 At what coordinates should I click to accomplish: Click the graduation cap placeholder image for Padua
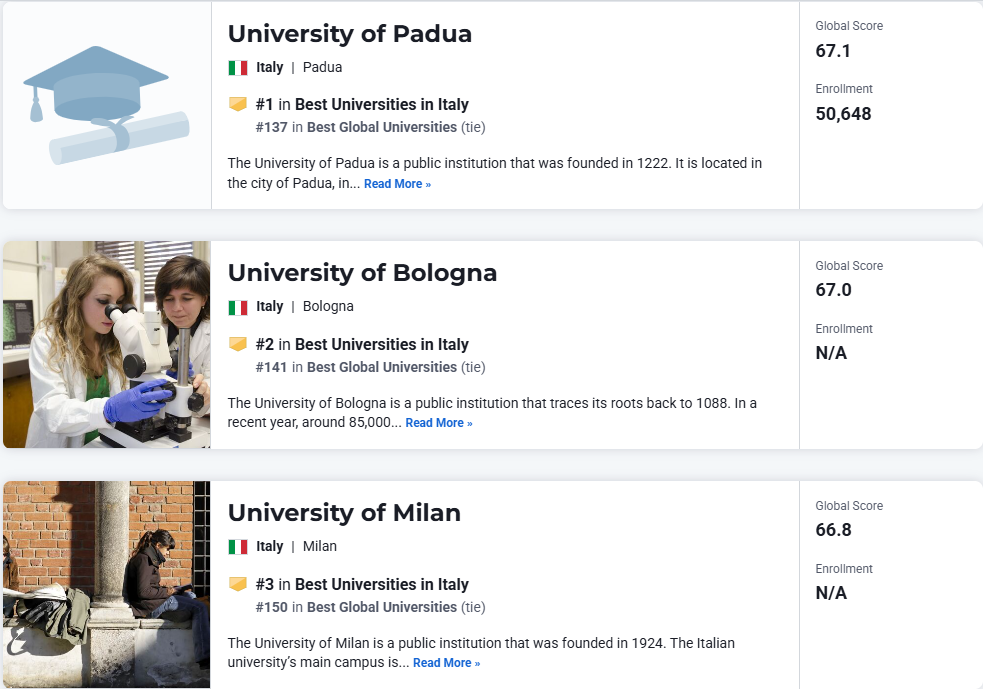[107, 105]
